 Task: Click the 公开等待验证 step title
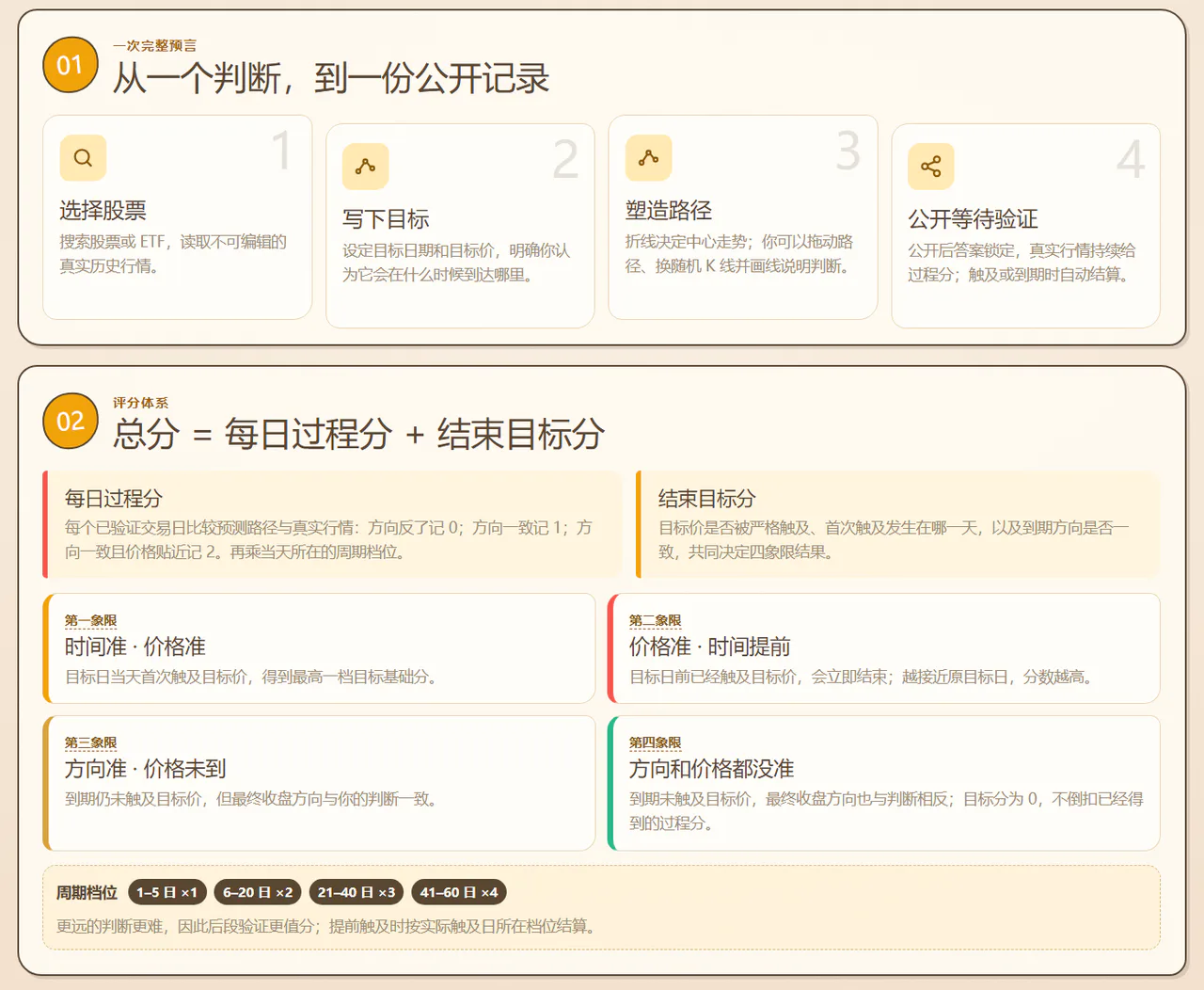pyautogui.click(x=973, y=219)
